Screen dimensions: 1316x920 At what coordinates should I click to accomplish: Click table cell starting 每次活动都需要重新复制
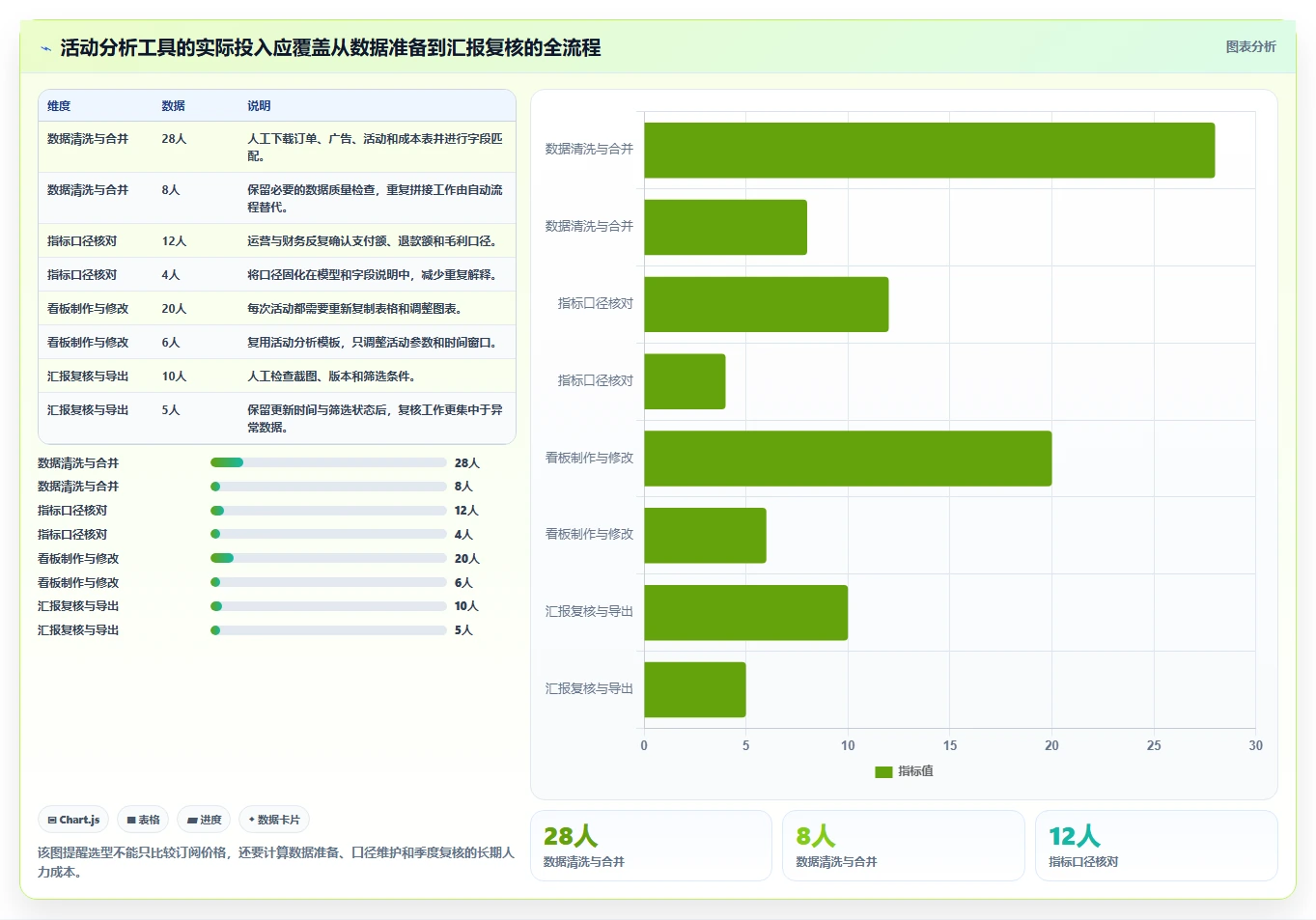pos(376,308)
